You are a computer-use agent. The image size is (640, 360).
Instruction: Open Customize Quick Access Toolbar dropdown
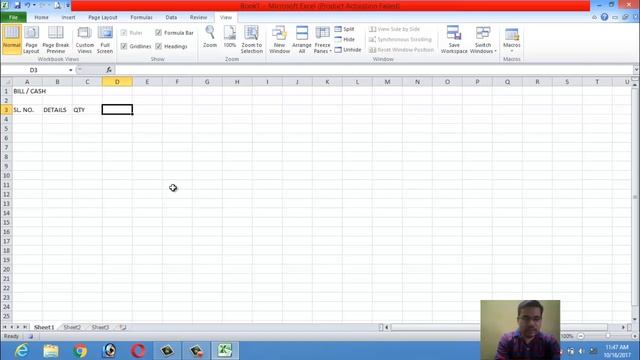point(68,5)
